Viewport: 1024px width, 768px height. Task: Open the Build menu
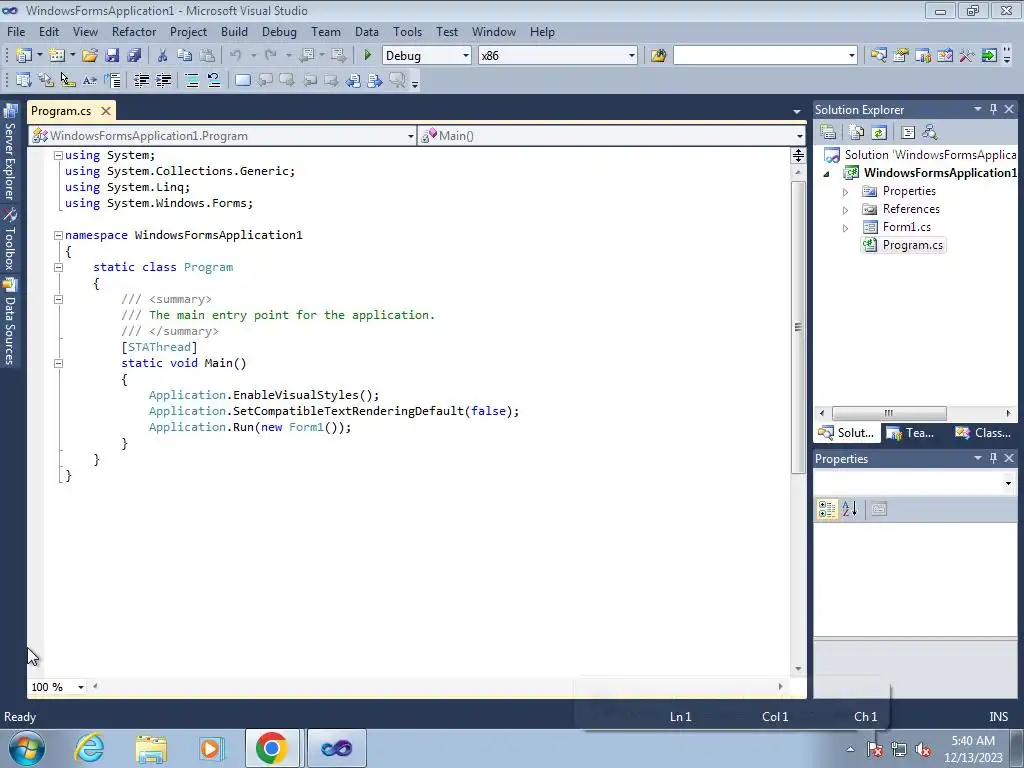(x=234, y=31)
